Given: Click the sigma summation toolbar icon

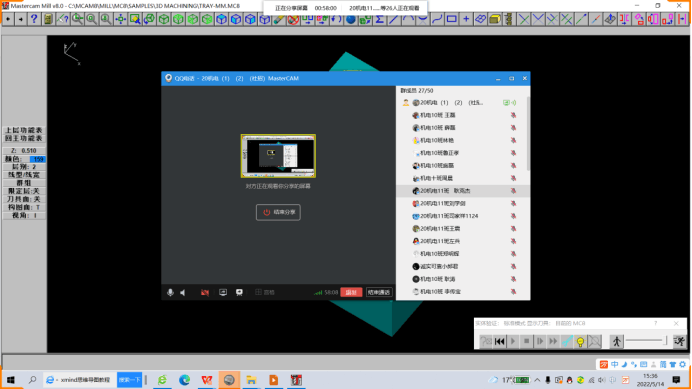Looking at the screenshot, I should click(379, 19).
